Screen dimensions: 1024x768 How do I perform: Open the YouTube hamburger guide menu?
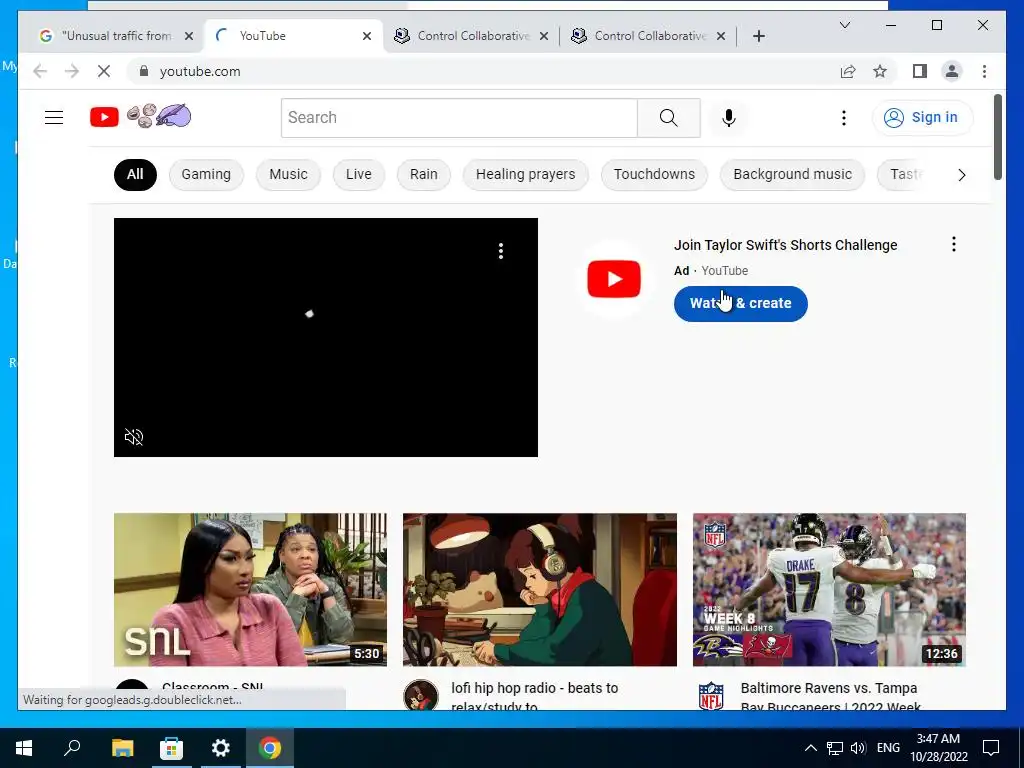coord(54,118)
